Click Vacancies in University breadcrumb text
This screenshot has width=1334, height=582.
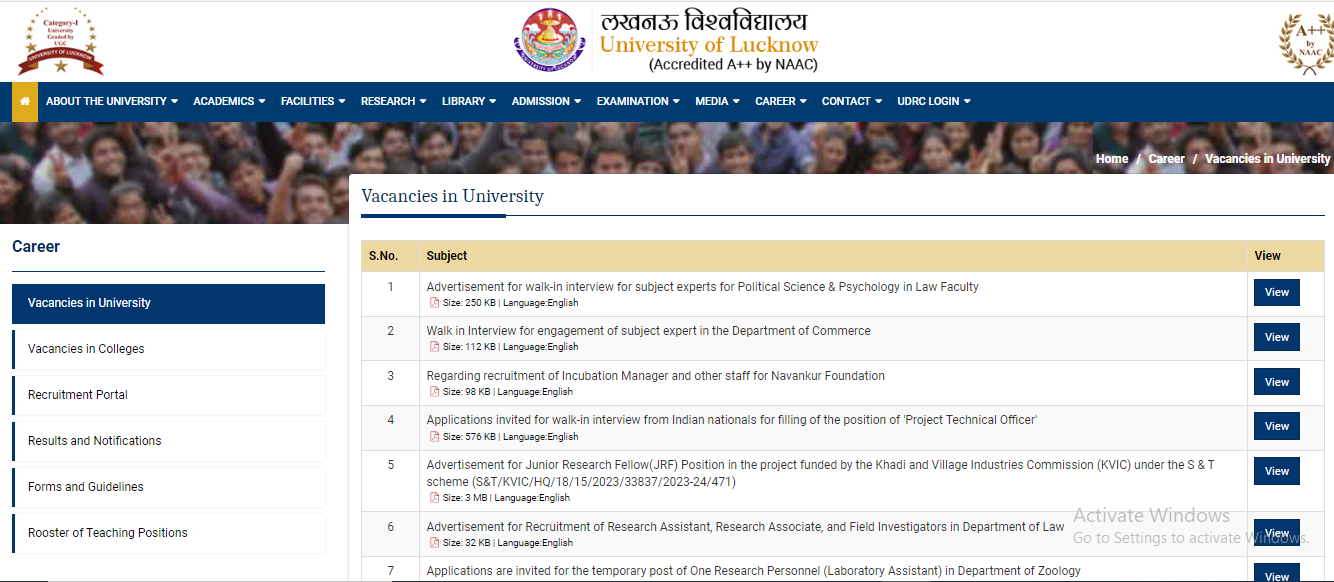click(x=1268, y=159)
